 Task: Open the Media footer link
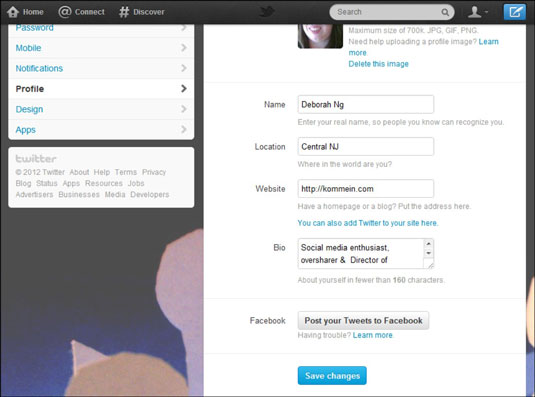coord(115,195)
